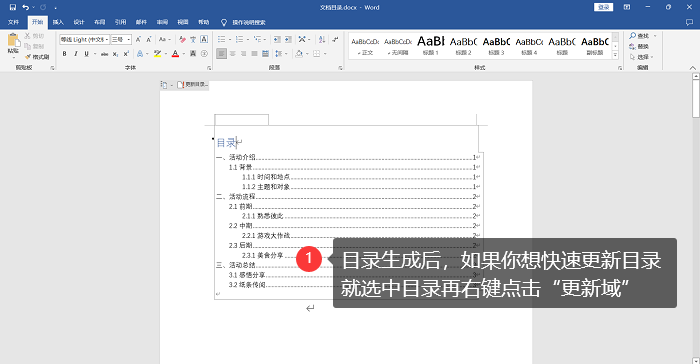Click the Save icon in quick access toolbar
This screenshot has height=364, width=700.
[12, 7]
